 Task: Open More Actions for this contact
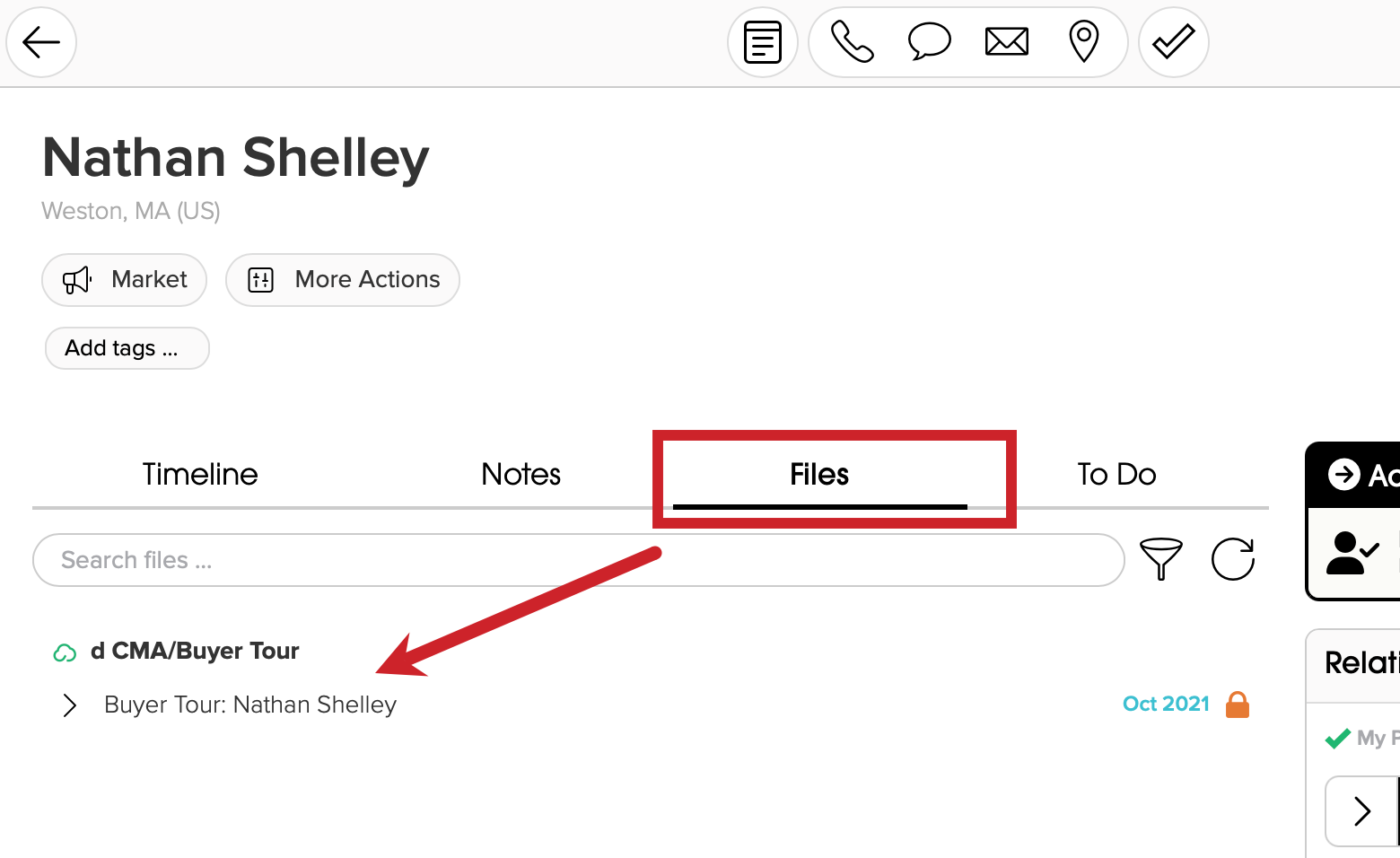click(x=342, y=279)
